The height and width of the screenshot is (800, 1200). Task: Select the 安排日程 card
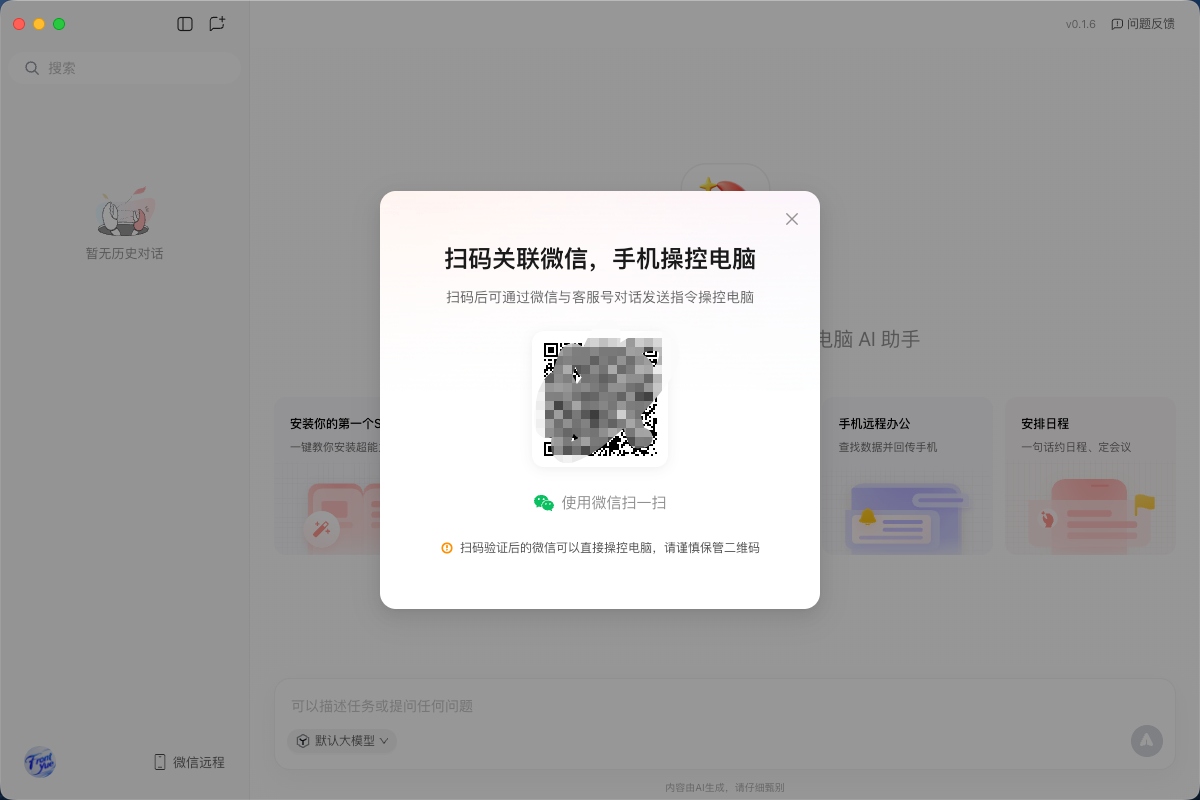tap(1090, 476)
